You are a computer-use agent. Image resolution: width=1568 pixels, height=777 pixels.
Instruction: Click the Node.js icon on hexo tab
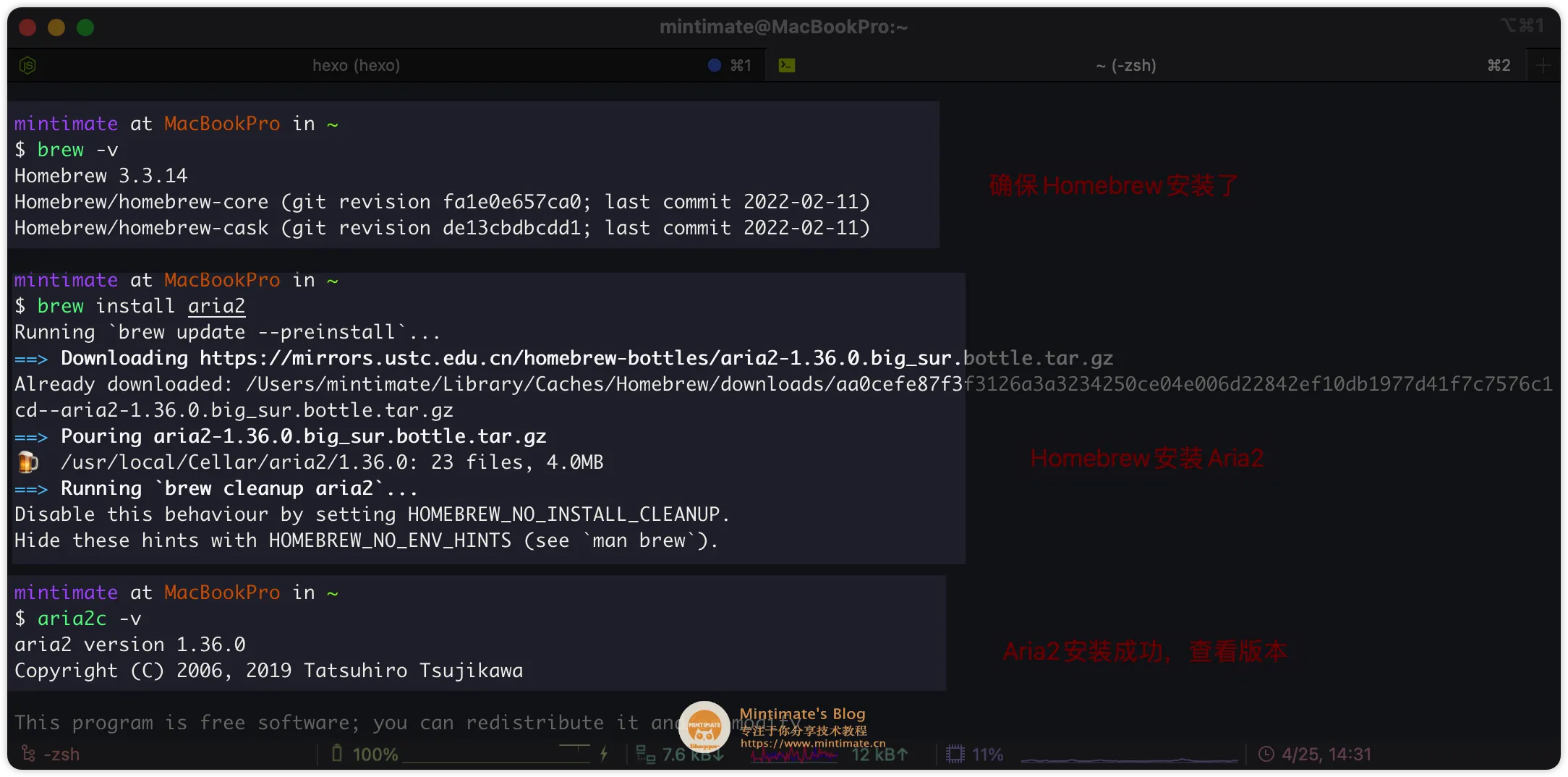click(x=27, y=66)
